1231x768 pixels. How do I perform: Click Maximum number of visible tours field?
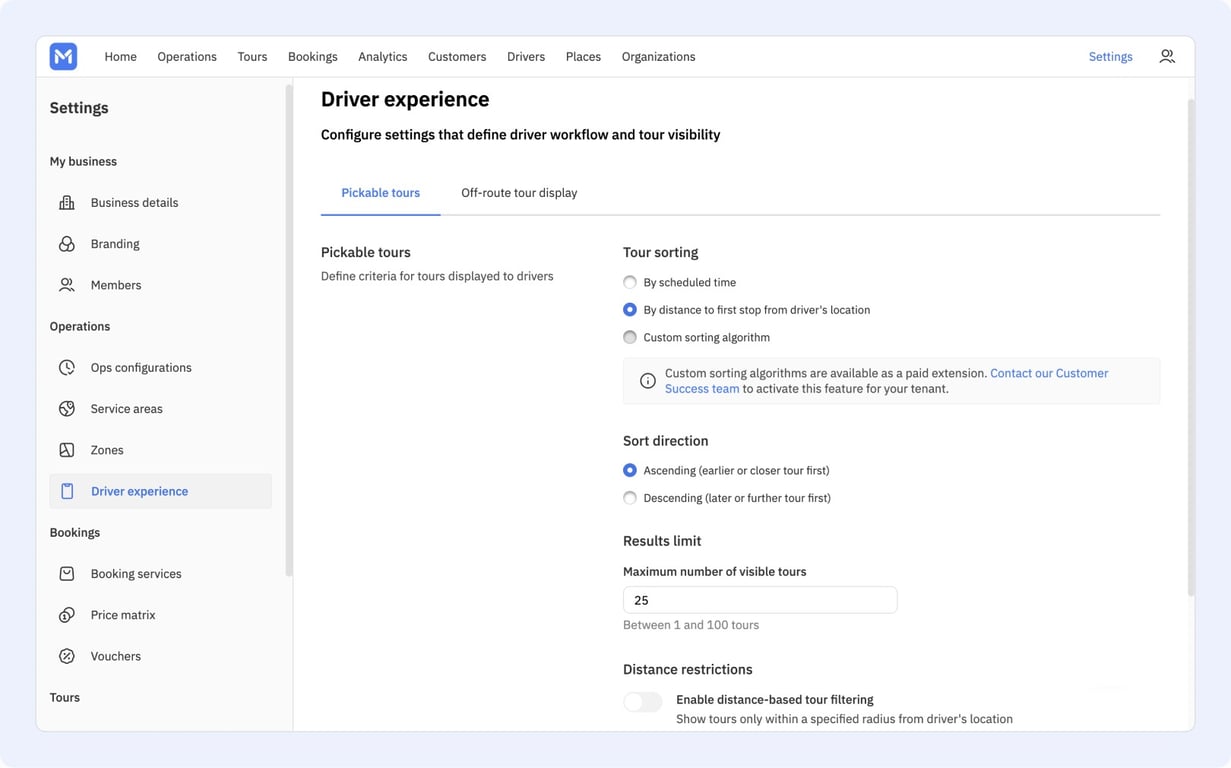pyautogui.click(x=760, y=600)
